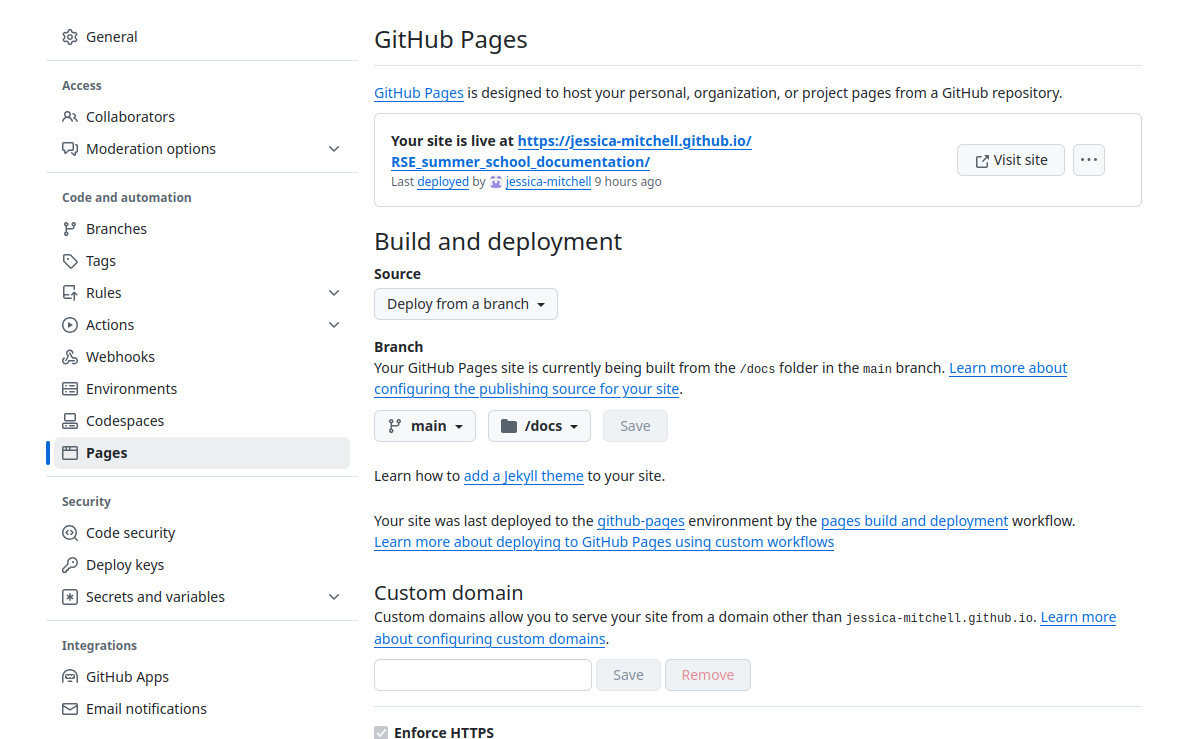
Task: Click the Collaborators people icon
Action: click(70, 117)
